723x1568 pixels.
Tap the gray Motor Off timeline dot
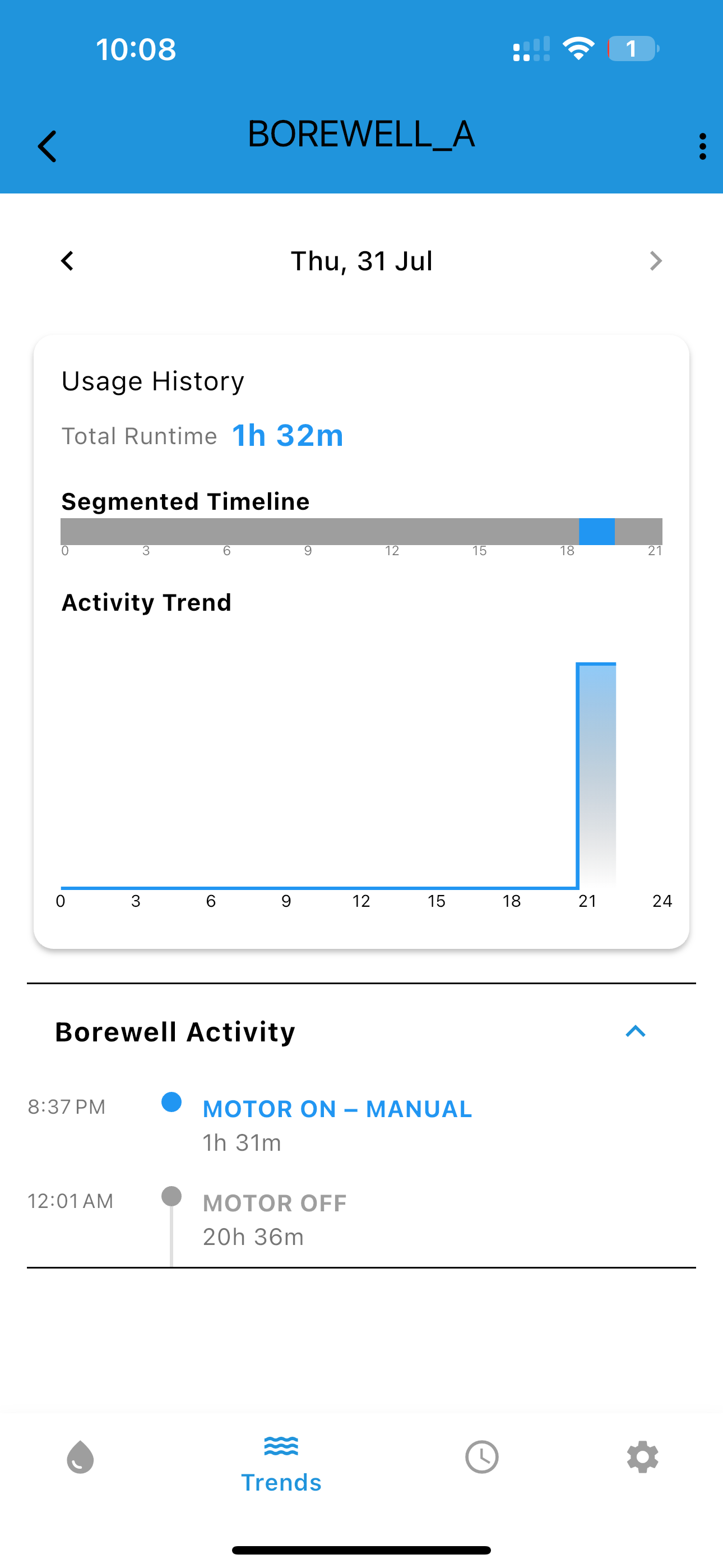tap(172, 1196)
